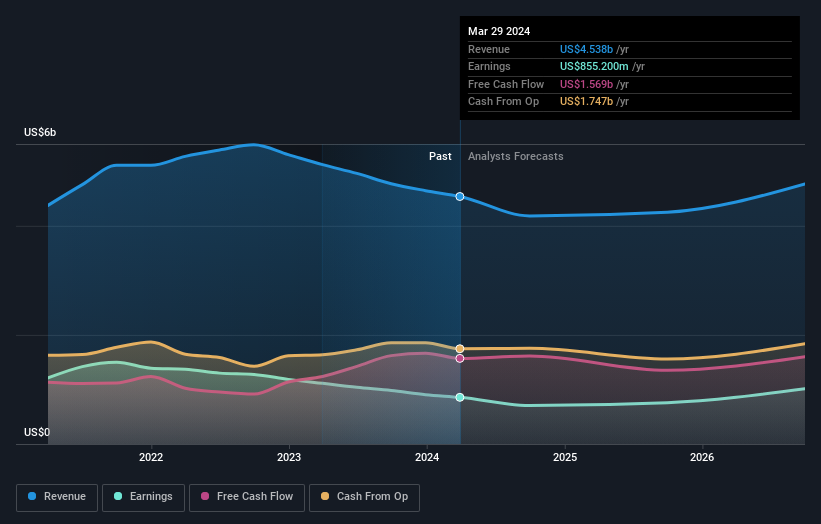The image size is (821, 524).
Task: Click the 2024 x-axis label
Action: pos(427,457)
